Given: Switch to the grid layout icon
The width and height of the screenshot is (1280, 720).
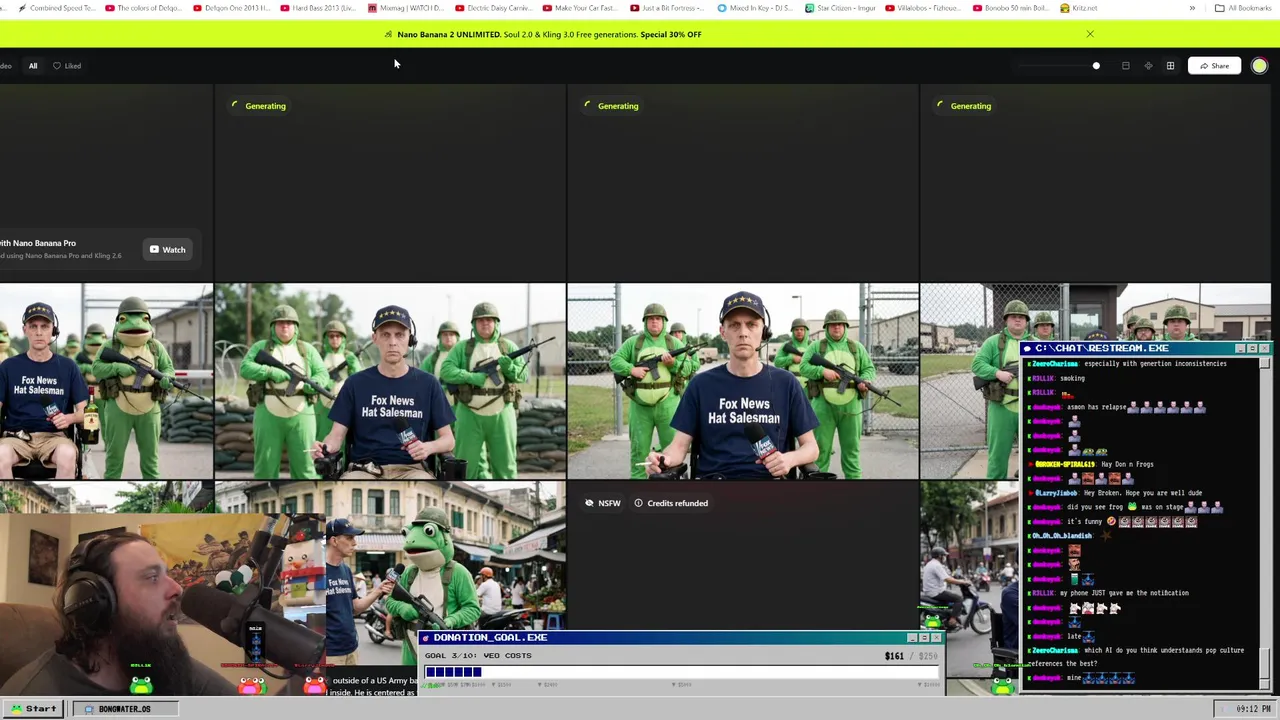Looking at the screenshot, I should [1170, 66].
